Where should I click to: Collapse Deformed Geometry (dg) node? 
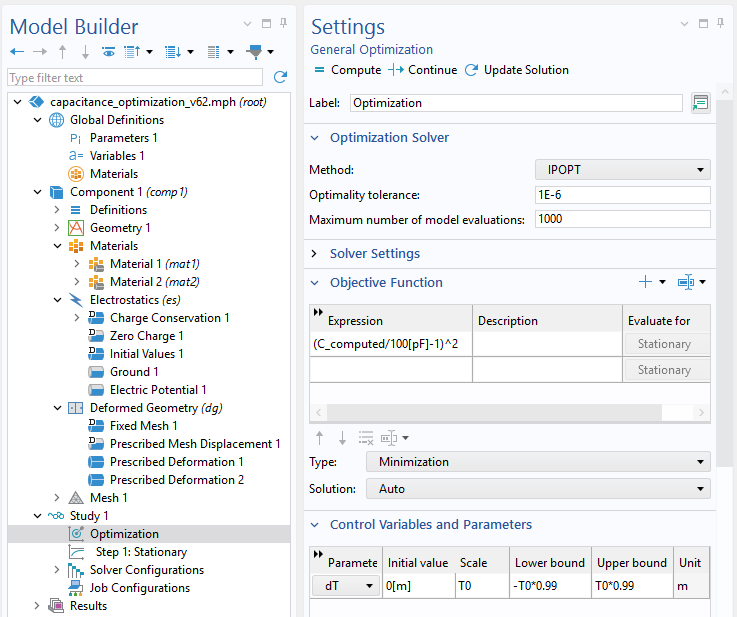[x=57, y=408]
